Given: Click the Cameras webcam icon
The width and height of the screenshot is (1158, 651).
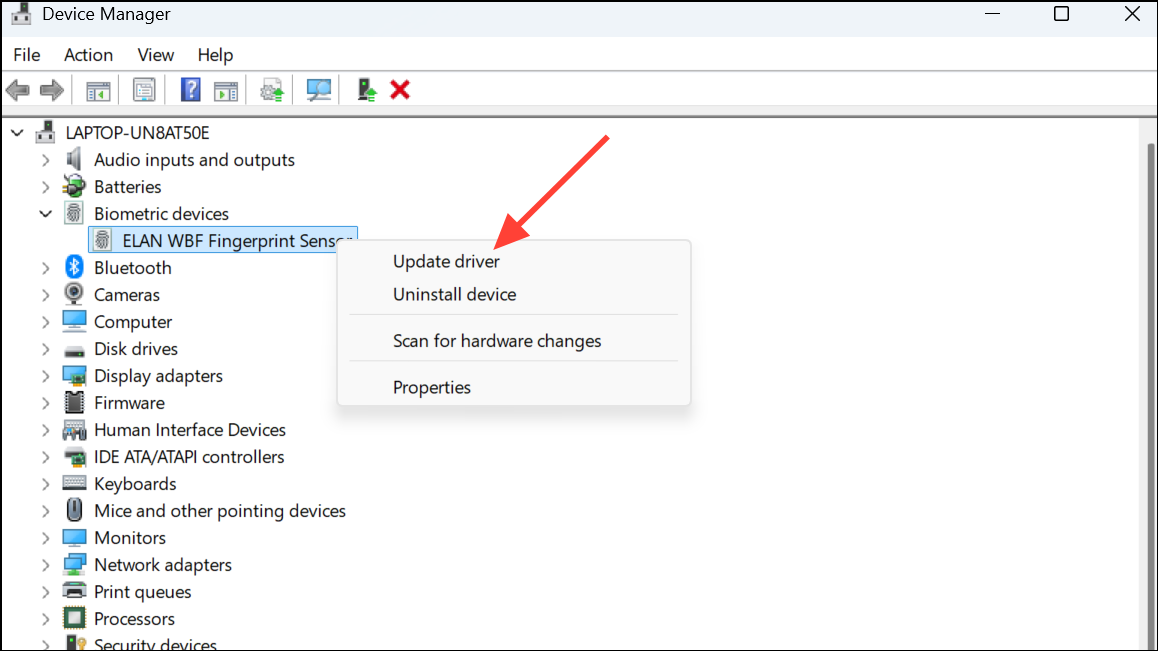Looking at the screenshot, I should pyautogui.click(x=74, y=293).
